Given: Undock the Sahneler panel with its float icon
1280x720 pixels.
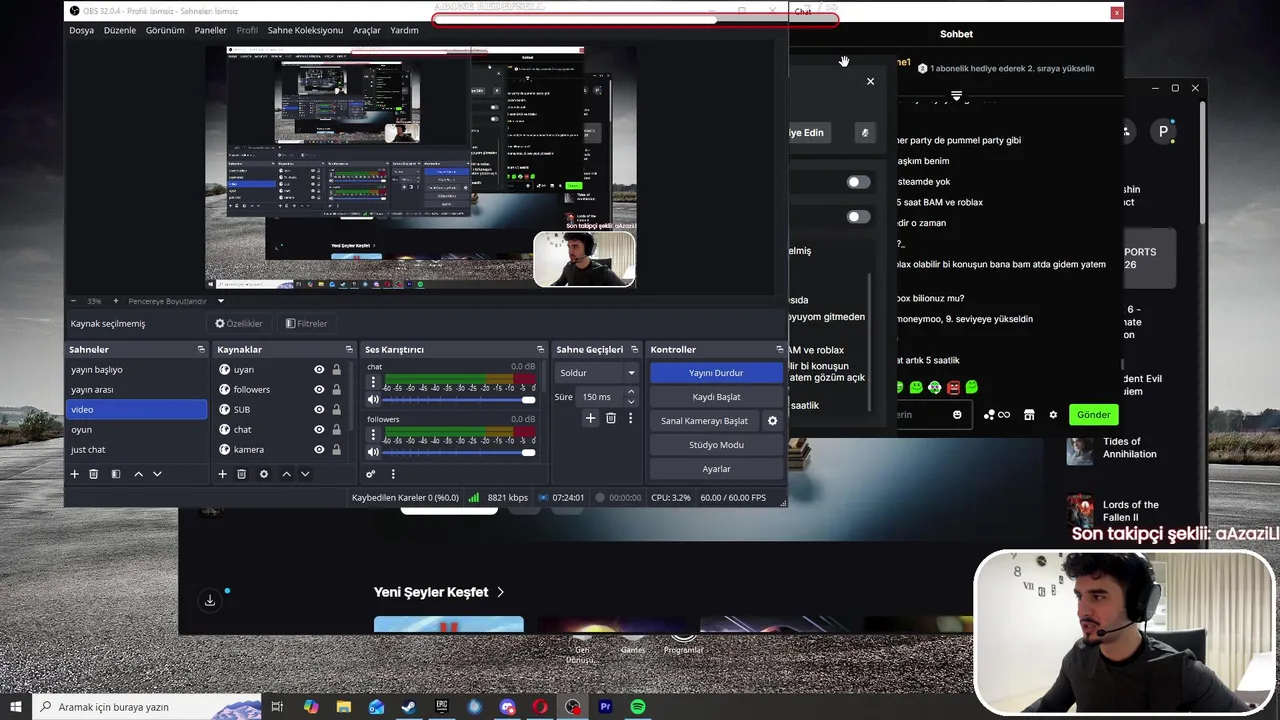Looking at the screenshot, I should (201, 349).
